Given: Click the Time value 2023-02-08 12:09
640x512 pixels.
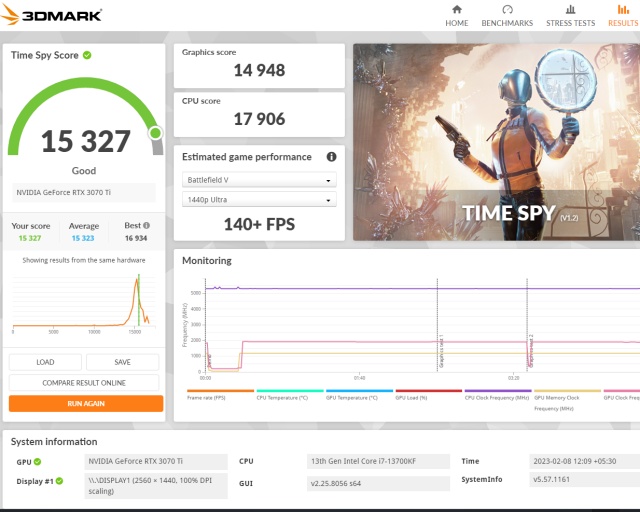Looking at the screenshot, I should click(x=584, y=461).
